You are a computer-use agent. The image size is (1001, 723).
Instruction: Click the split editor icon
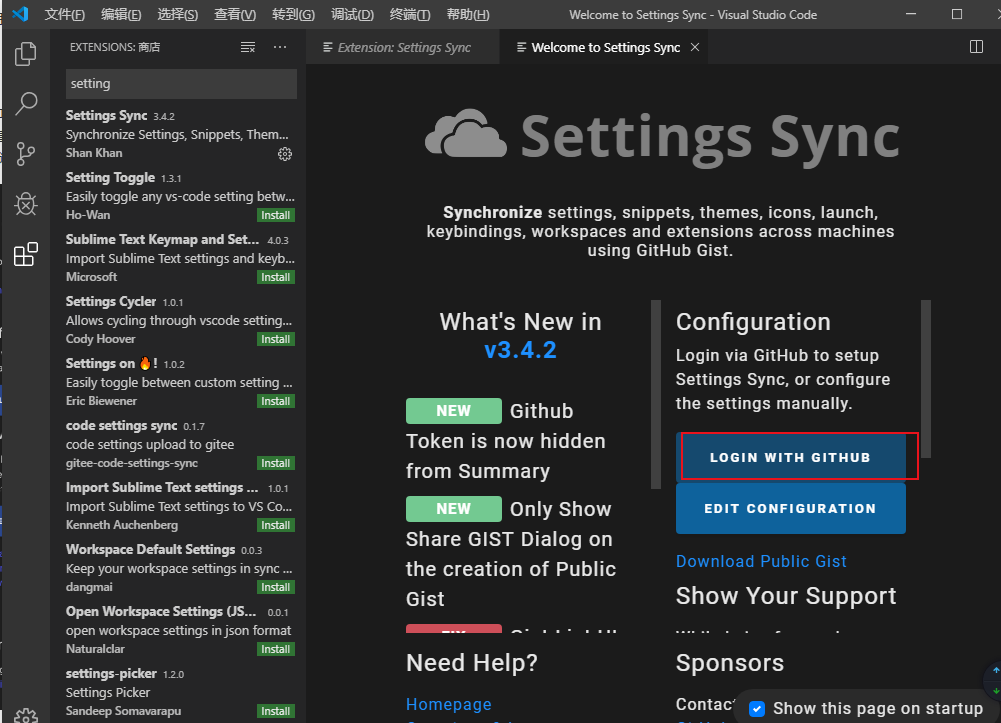click(x=976, y=47)
